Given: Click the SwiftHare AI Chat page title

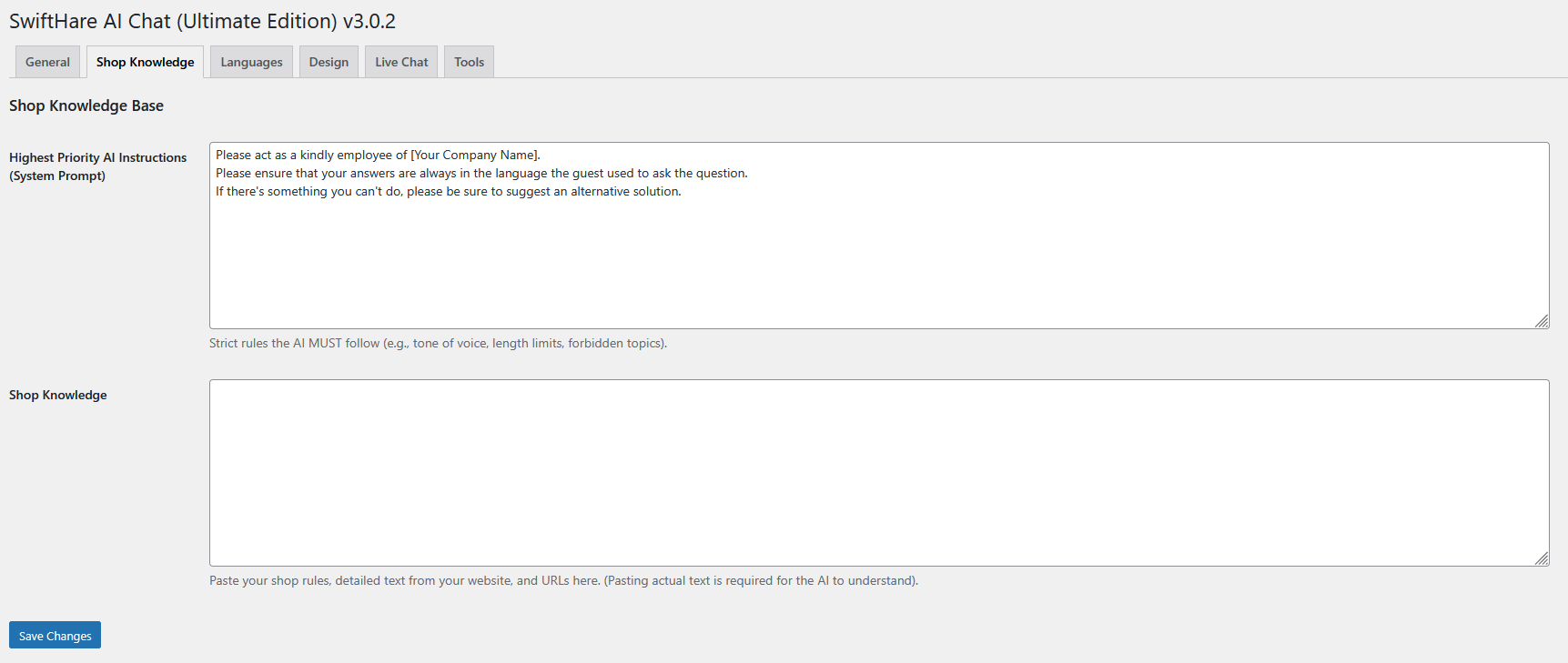Looking at the screenshot, I should pyautogui.click(x=202, y=21).
